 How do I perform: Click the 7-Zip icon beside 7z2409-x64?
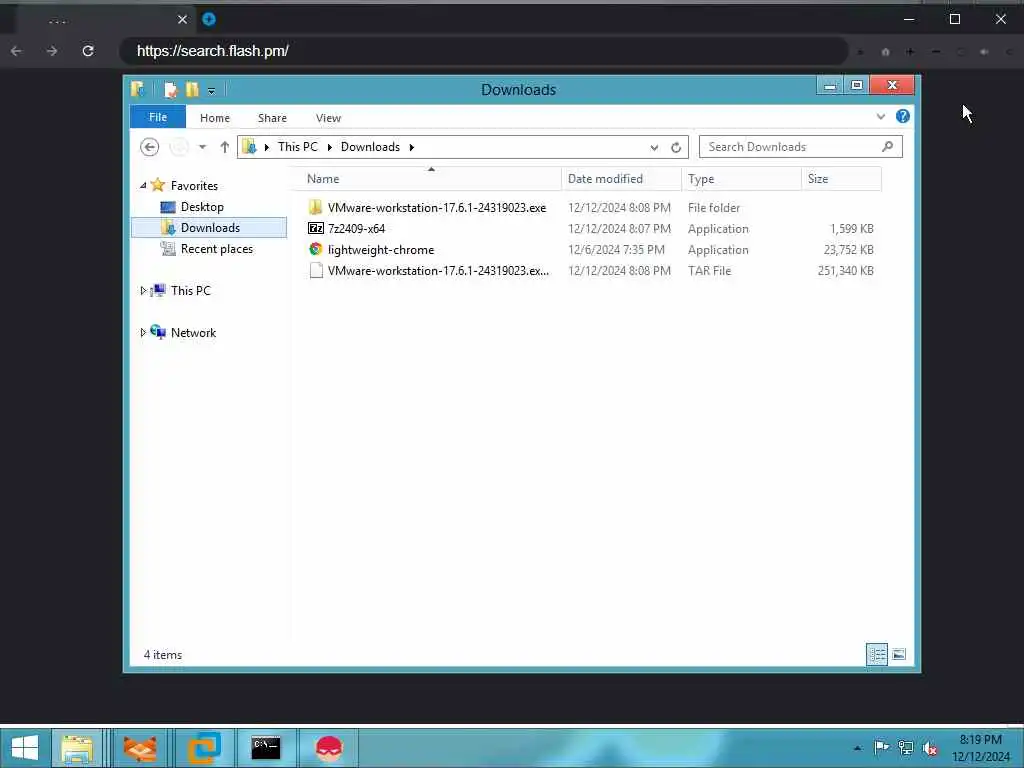(x=316, y=228)
